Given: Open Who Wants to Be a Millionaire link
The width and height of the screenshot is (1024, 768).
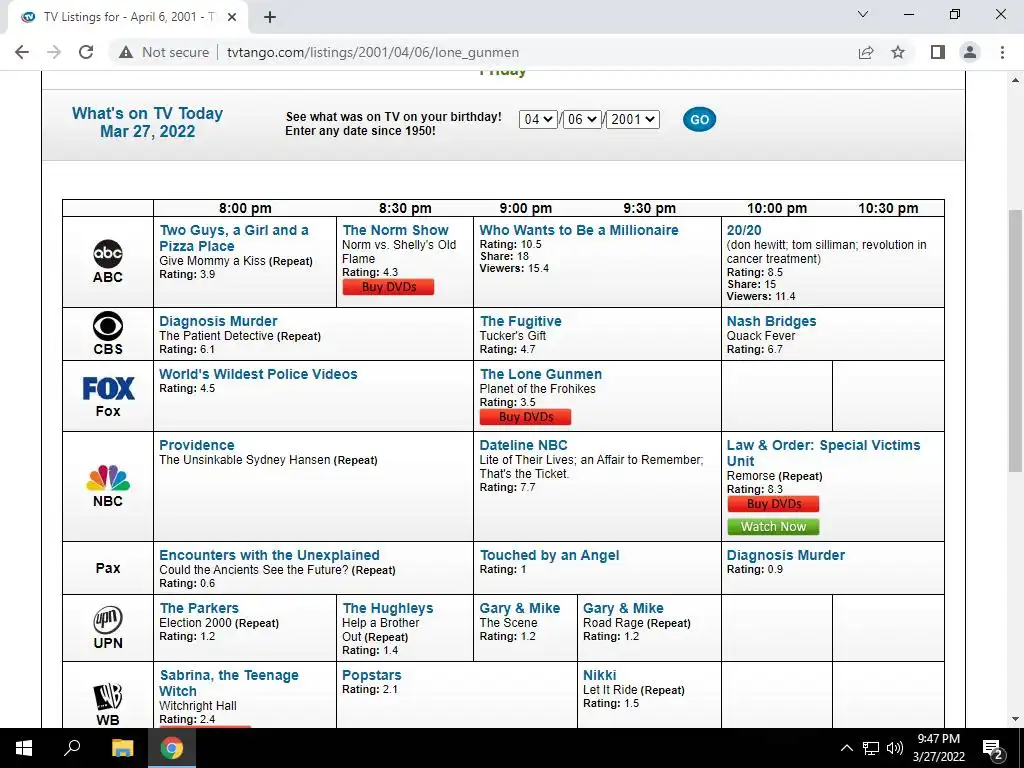Looking at the screenshot, I should point(579,230).
